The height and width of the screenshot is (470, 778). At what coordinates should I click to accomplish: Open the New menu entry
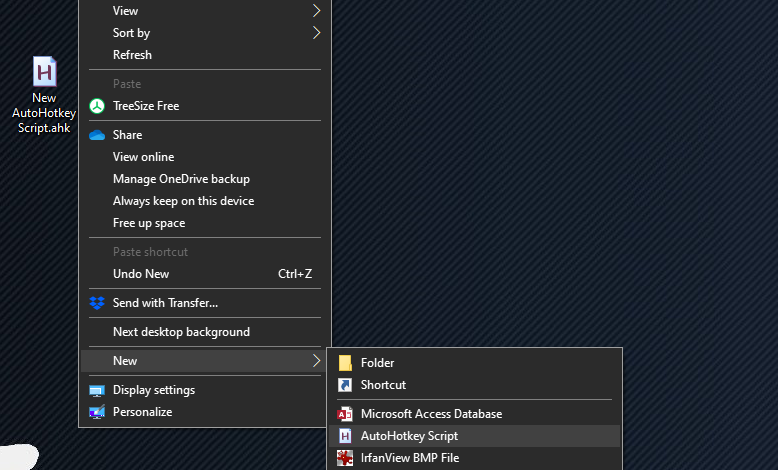205,361
